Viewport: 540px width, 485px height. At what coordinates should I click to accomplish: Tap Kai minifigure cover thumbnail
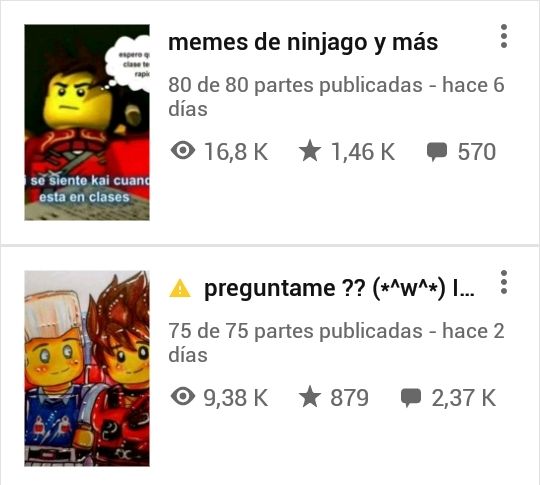click(x=87, y=122)
